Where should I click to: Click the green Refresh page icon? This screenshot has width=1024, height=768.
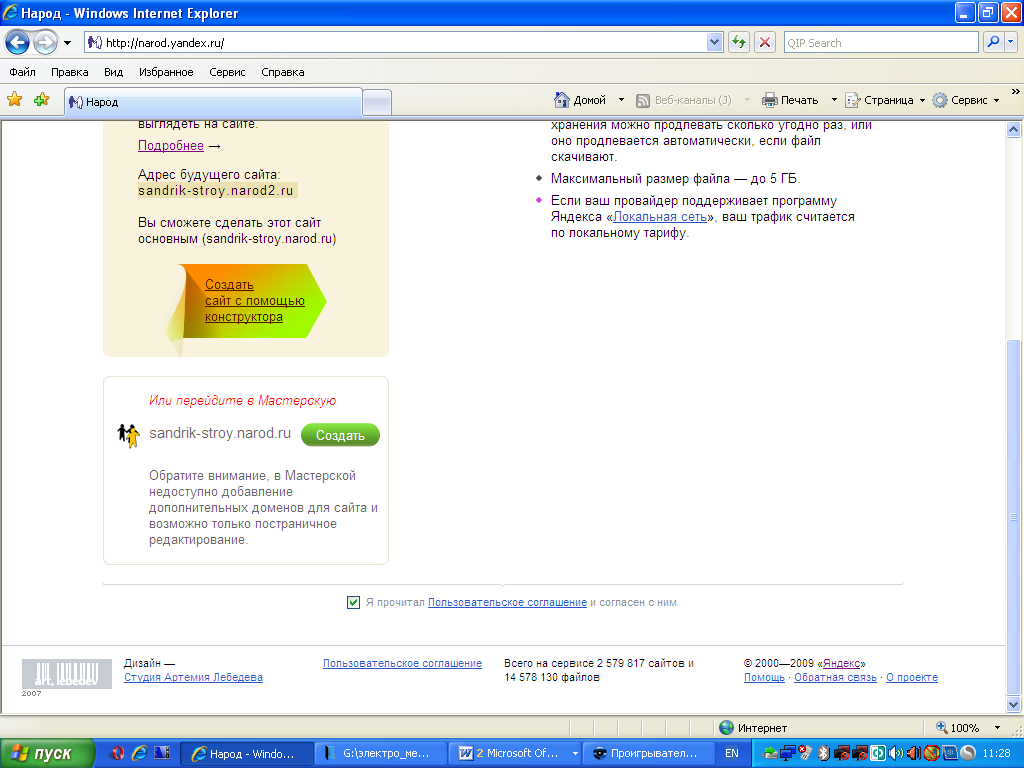click(x=739, y=43)
